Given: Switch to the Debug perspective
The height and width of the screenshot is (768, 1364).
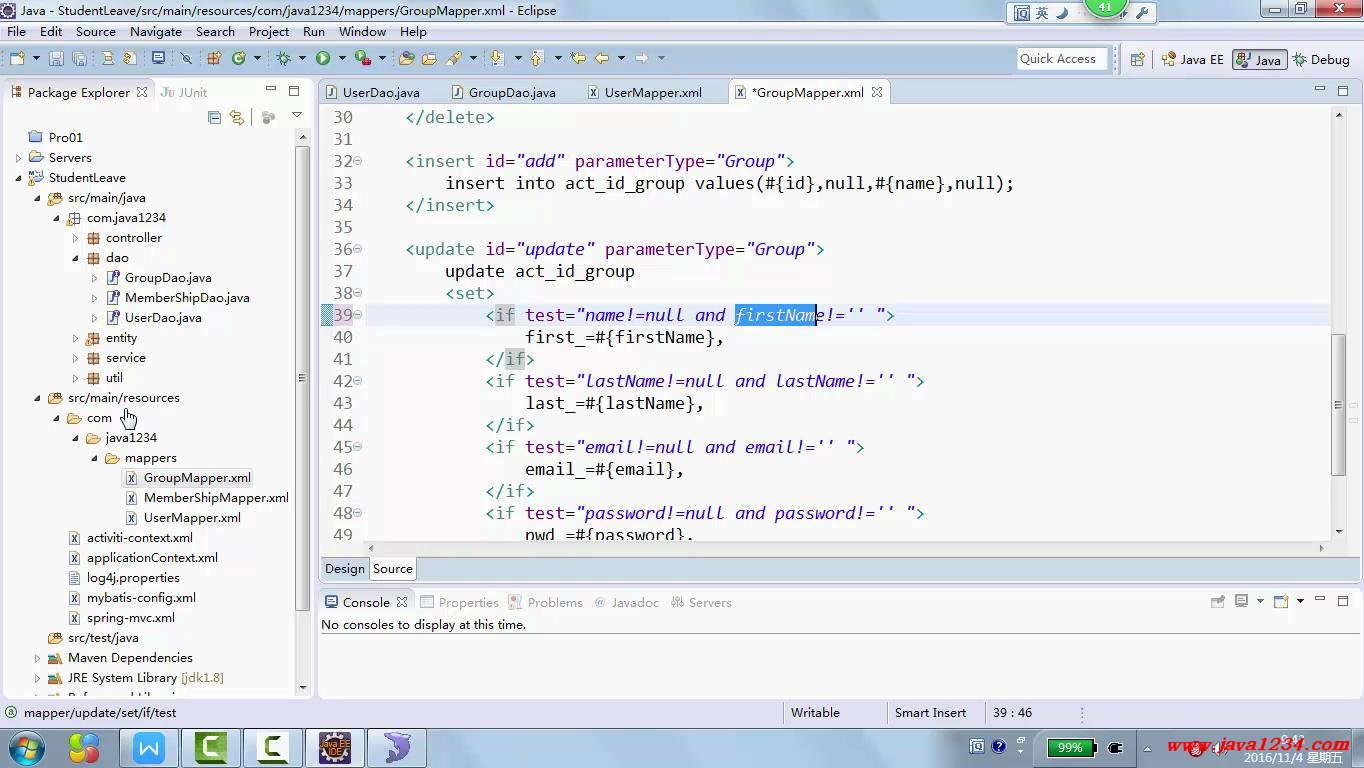Looking at the screenshot, I should (1321, 60).
